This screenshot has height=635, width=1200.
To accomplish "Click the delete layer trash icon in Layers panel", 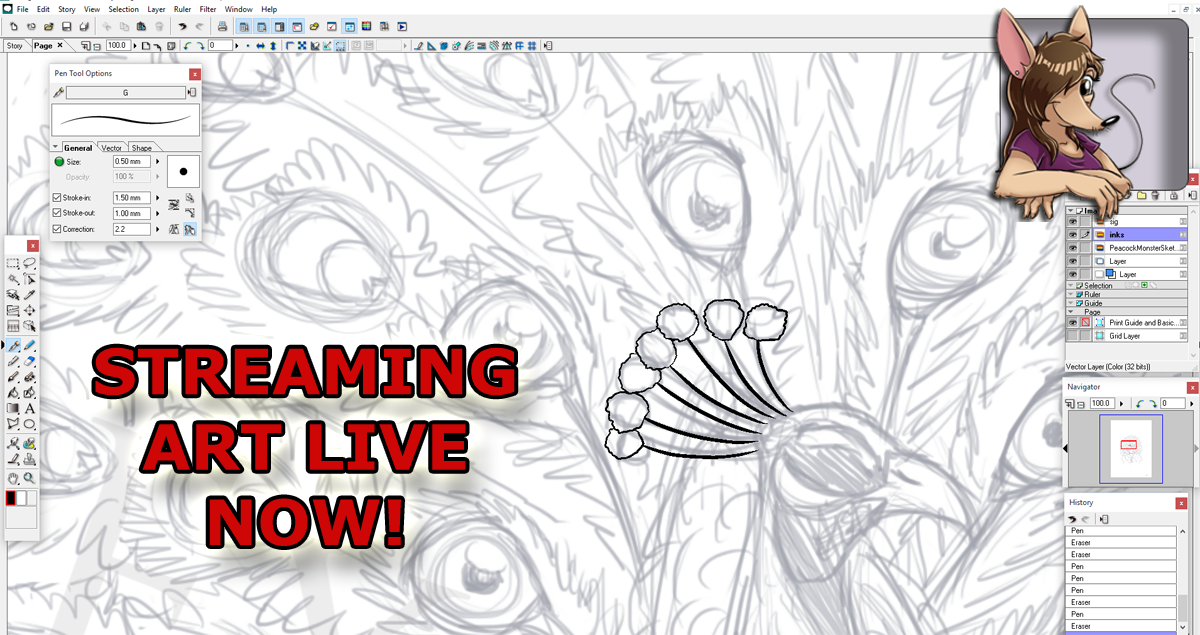I will [1155, 195].
